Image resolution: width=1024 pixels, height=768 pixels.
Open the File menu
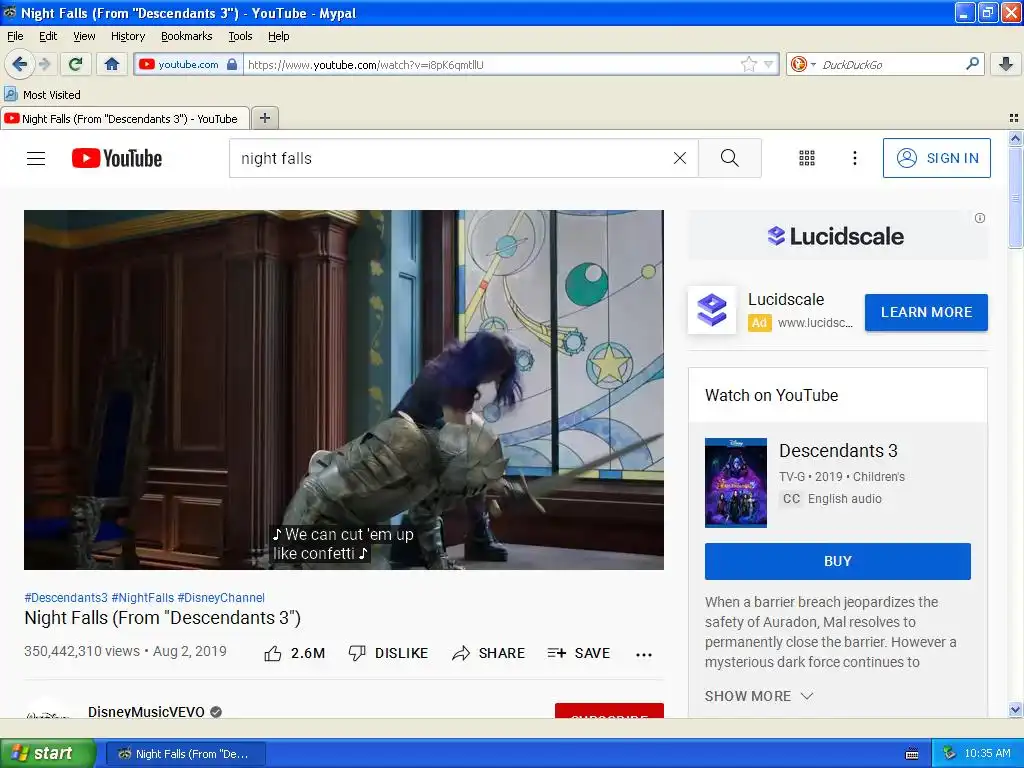tap(15, 36)
